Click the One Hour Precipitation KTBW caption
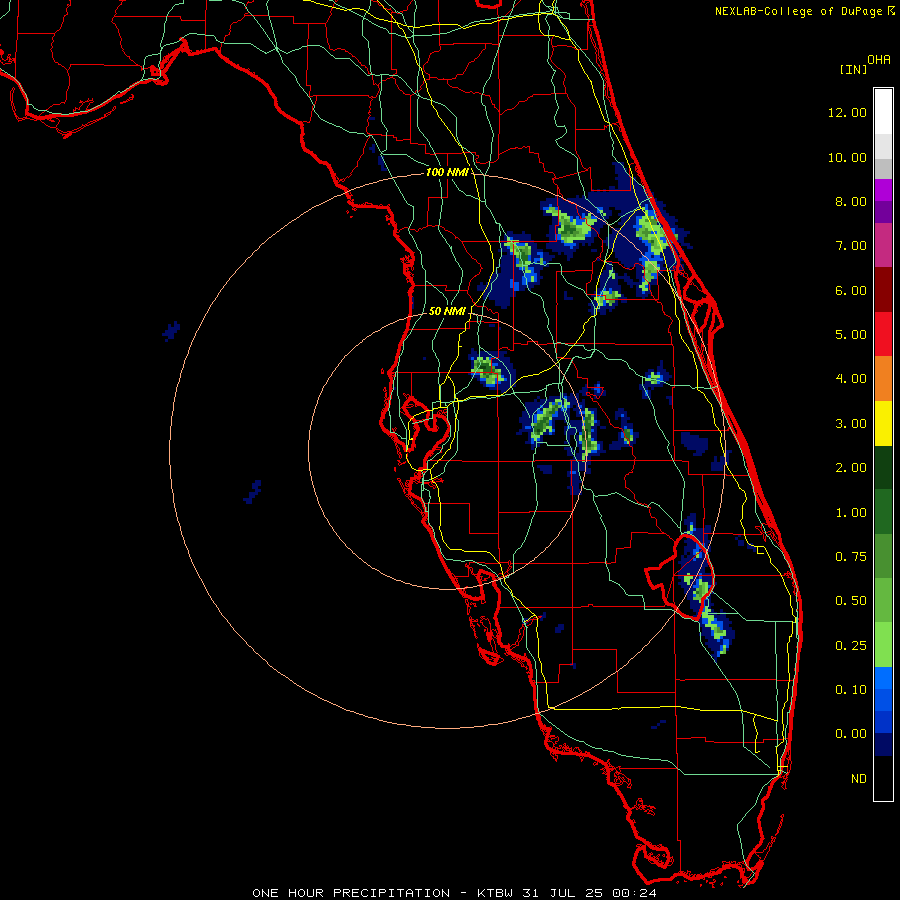This screenshot has height=900, width=900. [455, 893]
